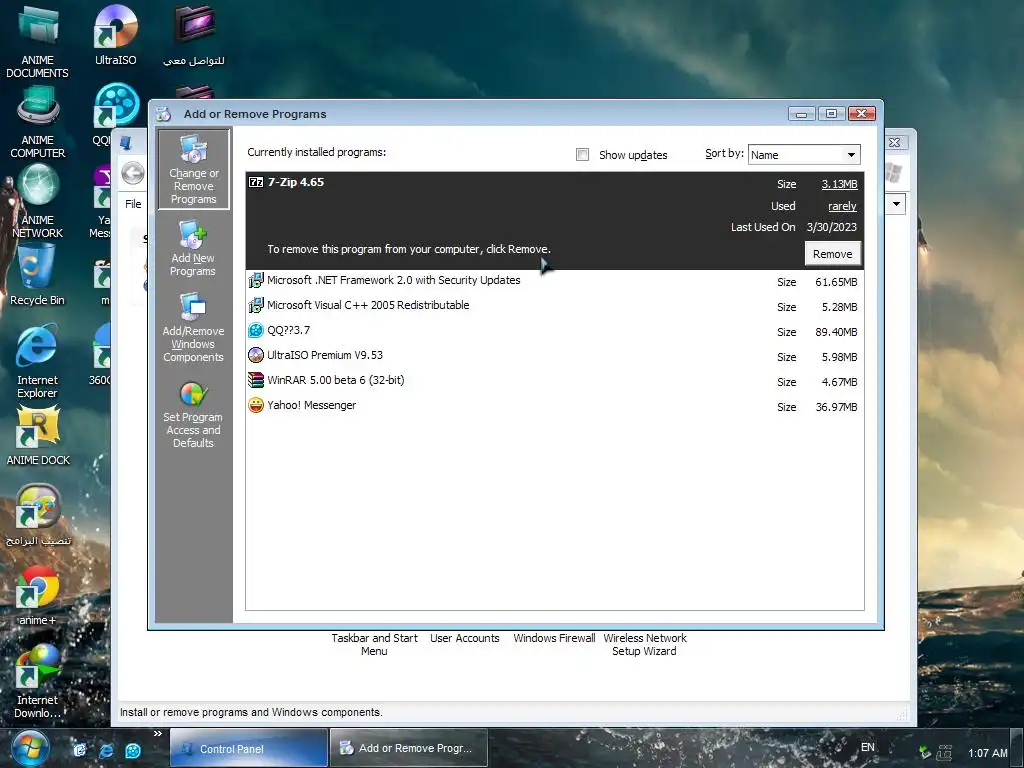Image resolution: width=1024 pixels, height=768 pixels.
Task: Open File menu in Control Panel
Action: pyautogui.click(x=133, y=204)
